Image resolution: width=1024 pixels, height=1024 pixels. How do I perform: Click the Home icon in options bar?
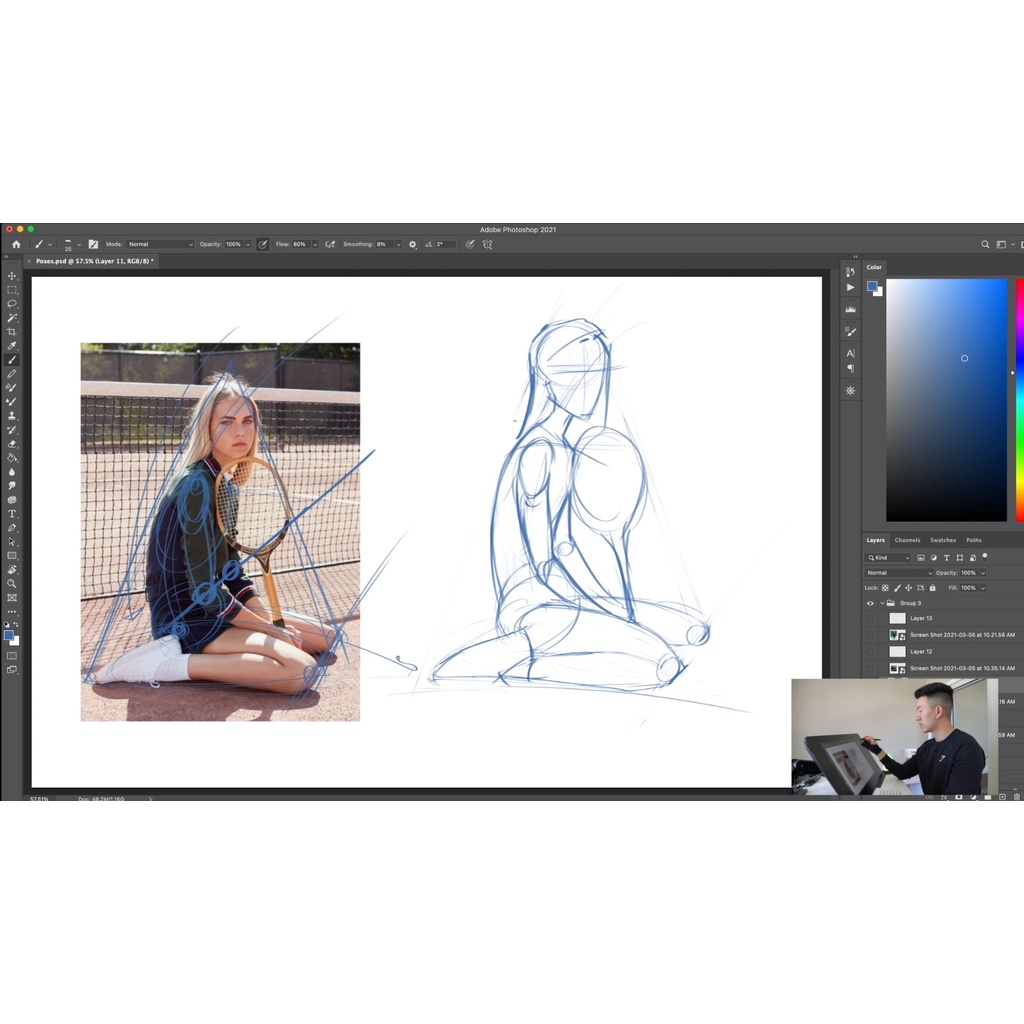click(16, 244)
